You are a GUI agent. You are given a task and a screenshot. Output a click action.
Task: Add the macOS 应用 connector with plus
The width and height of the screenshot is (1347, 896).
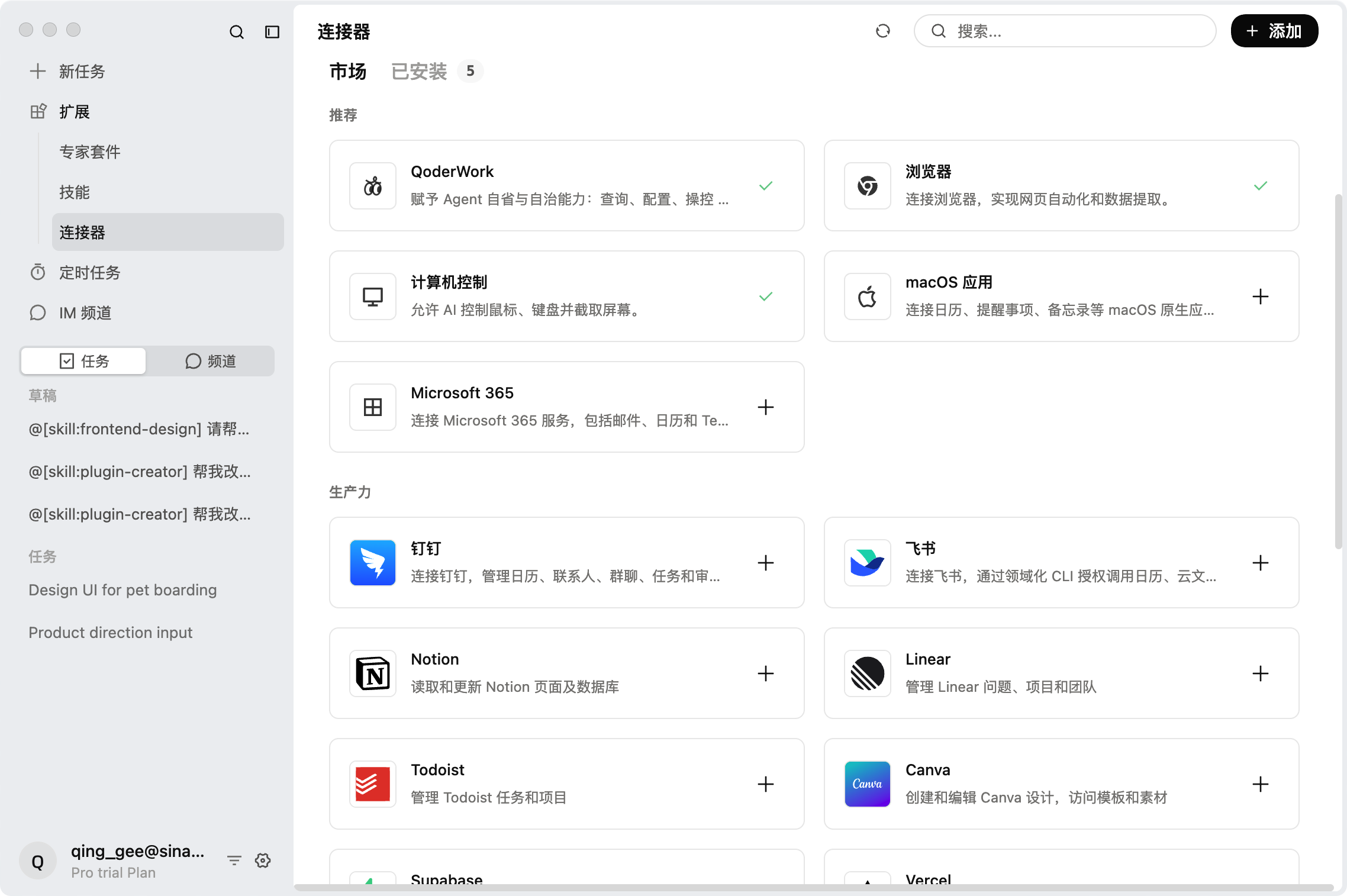[1260, 296]
